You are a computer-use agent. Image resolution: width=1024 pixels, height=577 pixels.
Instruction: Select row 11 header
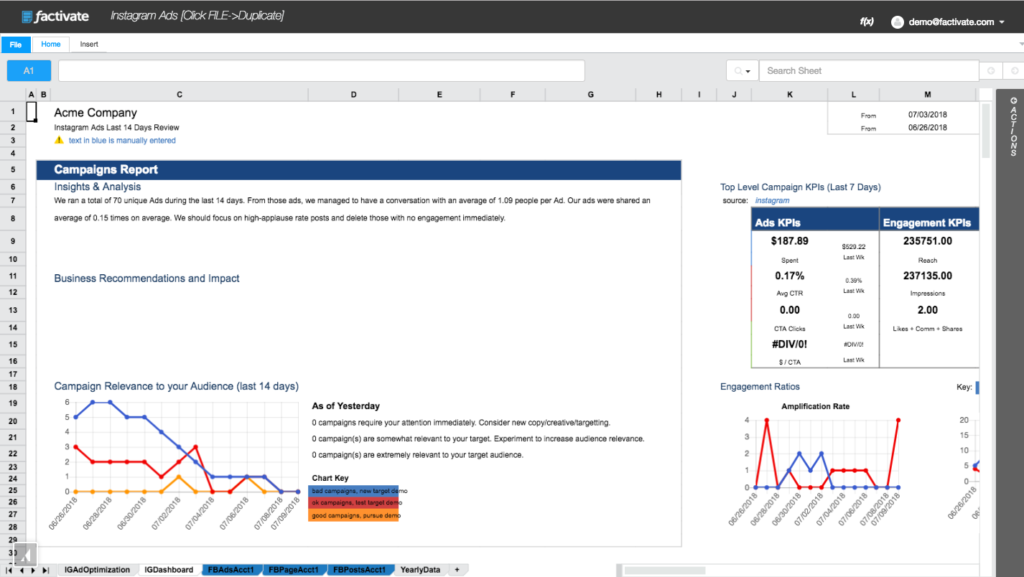(12, 276)
